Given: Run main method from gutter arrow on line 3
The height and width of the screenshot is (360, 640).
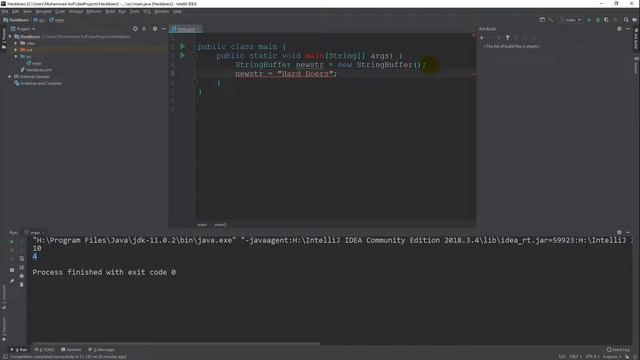Looking at the screenshot, I should [183, 56].
